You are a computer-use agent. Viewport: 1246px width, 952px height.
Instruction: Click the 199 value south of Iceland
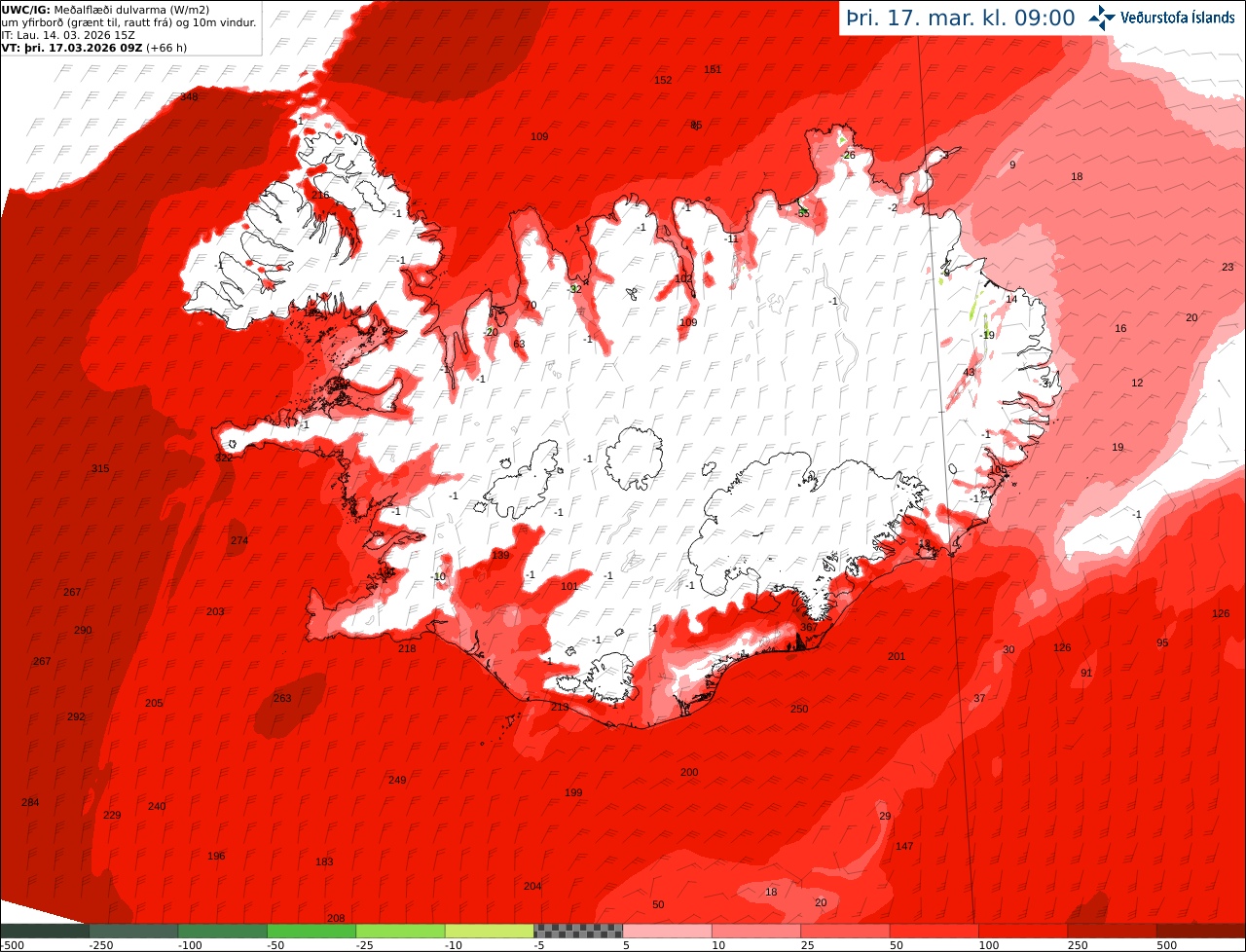(x=573, y=792)
